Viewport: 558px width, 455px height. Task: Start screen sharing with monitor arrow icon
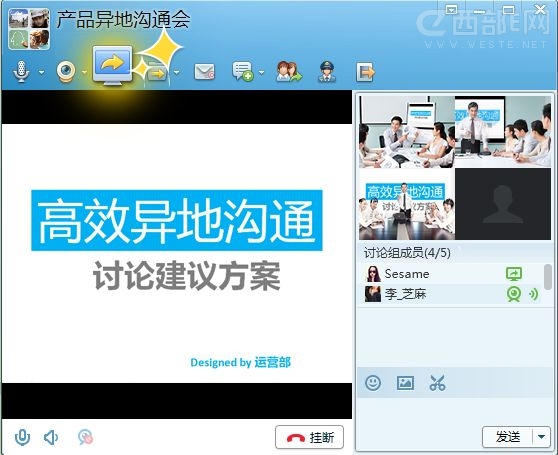coord(112,65)
